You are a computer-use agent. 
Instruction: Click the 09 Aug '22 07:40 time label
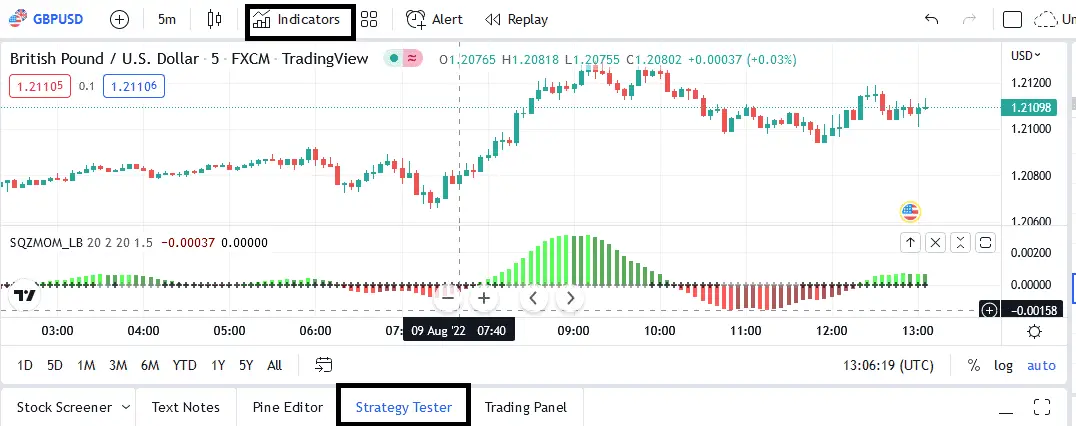pyautogui.click(x=458, y=331)
